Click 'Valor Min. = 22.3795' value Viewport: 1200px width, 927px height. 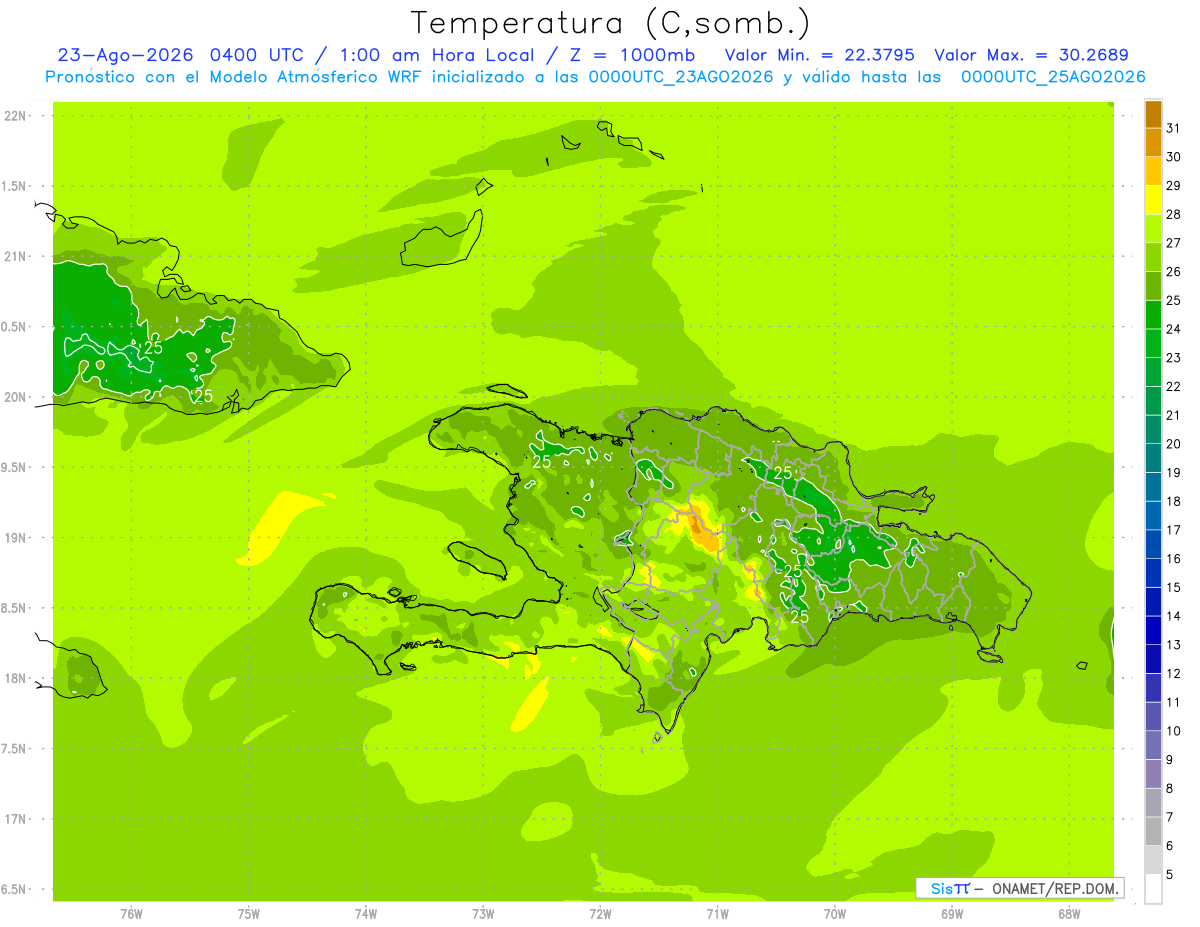pyautogui.click(x=819, y=56)
